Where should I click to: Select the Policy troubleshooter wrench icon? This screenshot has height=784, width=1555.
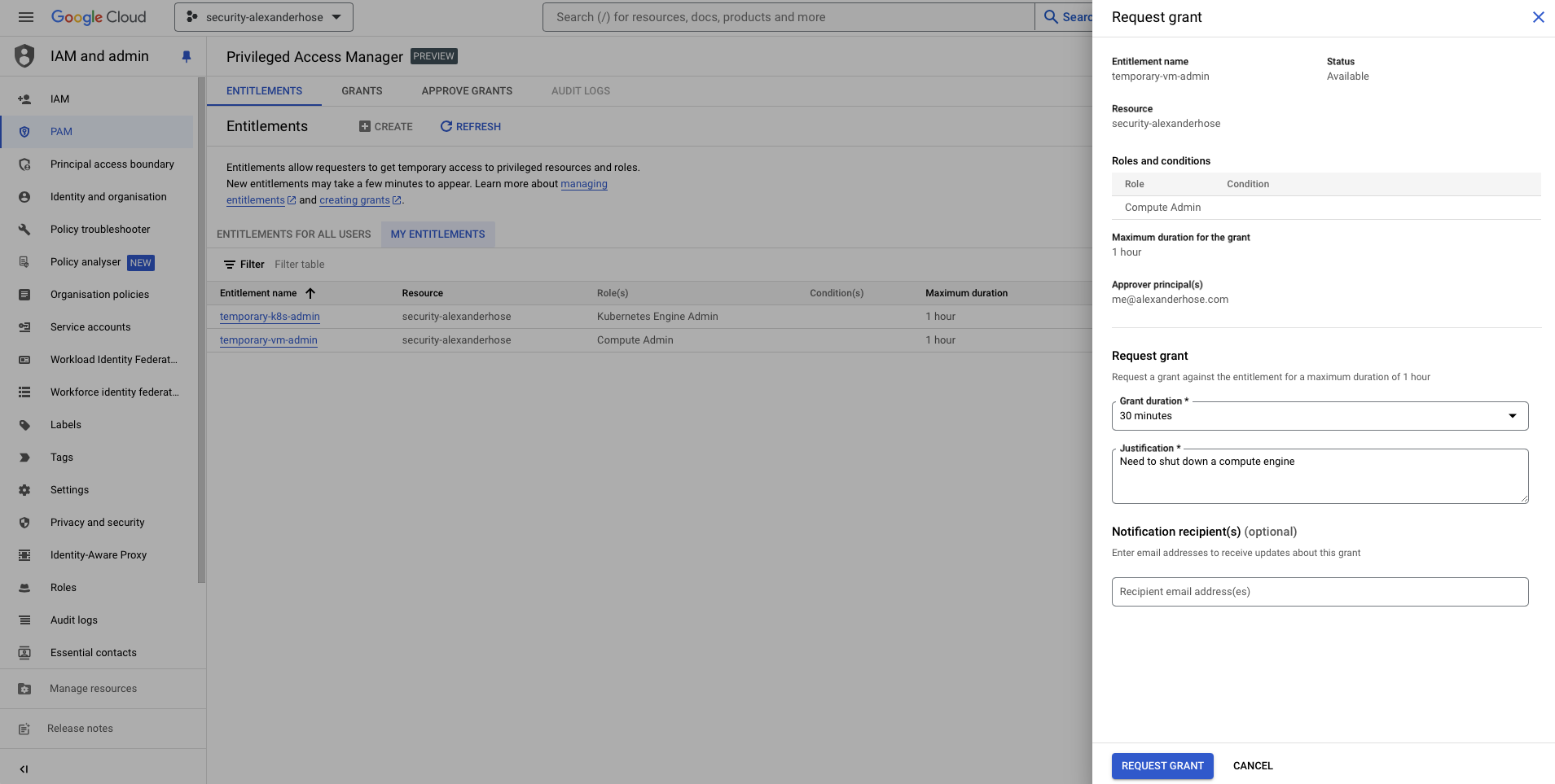point(24,229)
